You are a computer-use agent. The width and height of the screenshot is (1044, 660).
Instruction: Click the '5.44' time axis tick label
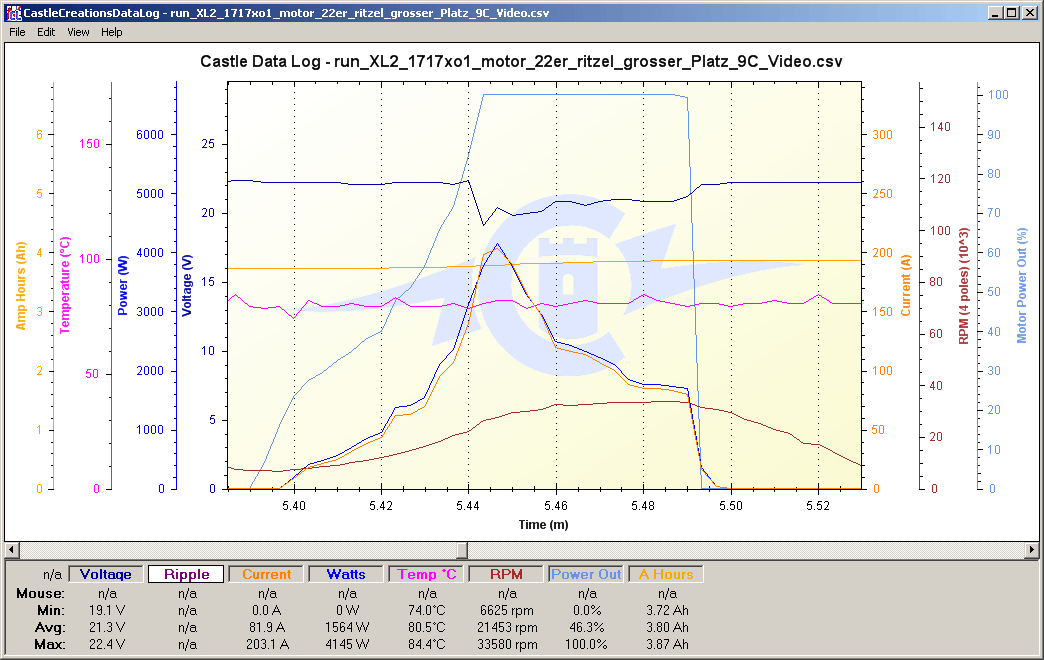(468, 505)
